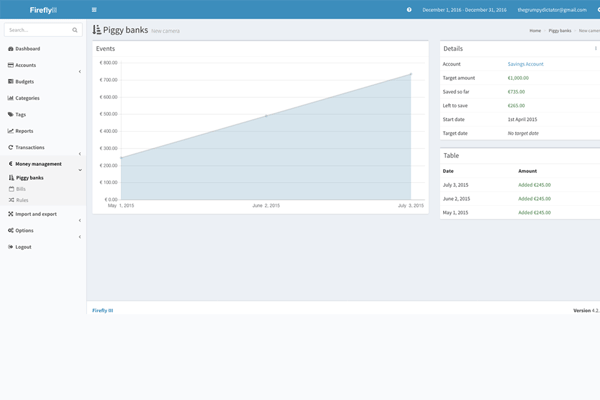This screenshot has width=600, height=400.
Task: Click the date range in the top bar
Action: coord(463,9)
